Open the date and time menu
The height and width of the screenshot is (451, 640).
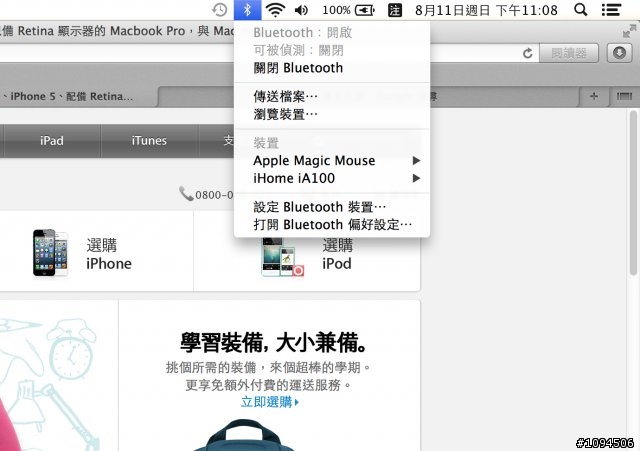coord(486,10)
